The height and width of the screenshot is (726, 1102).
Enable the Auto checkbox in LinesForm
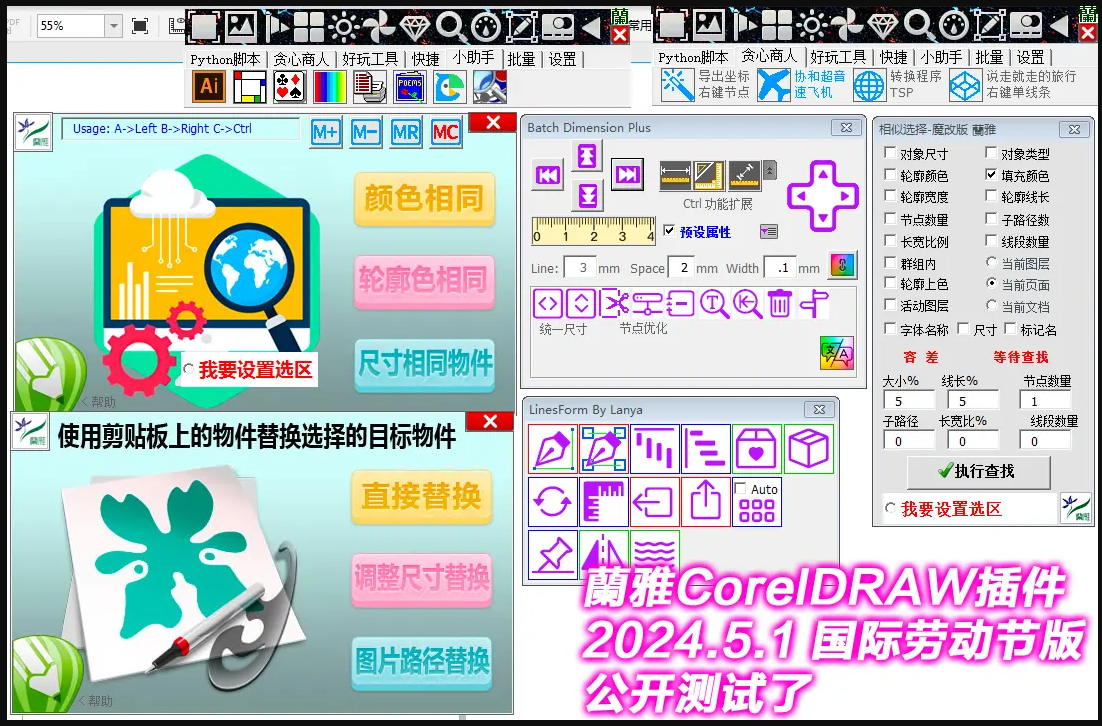click(740, 488)
